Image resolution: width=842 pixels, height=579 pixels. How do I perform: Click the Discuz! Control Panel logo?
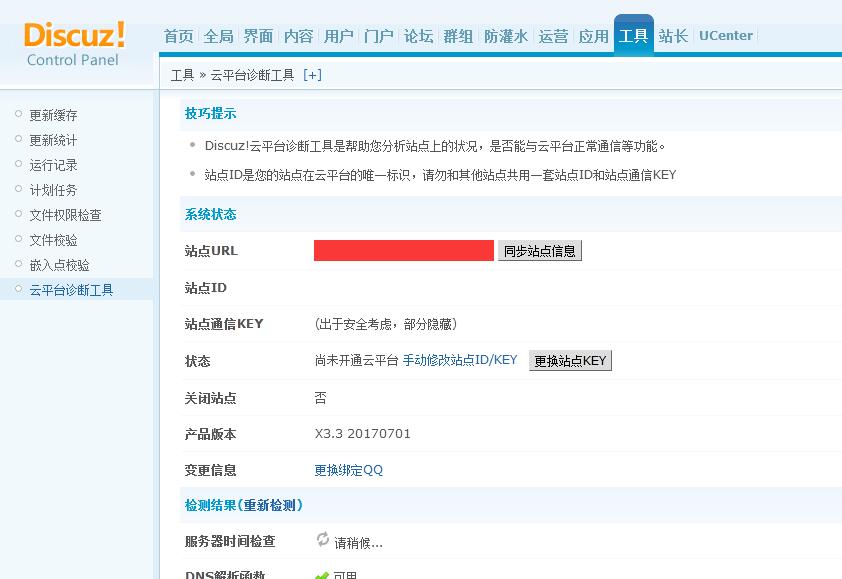coord(74,44)
